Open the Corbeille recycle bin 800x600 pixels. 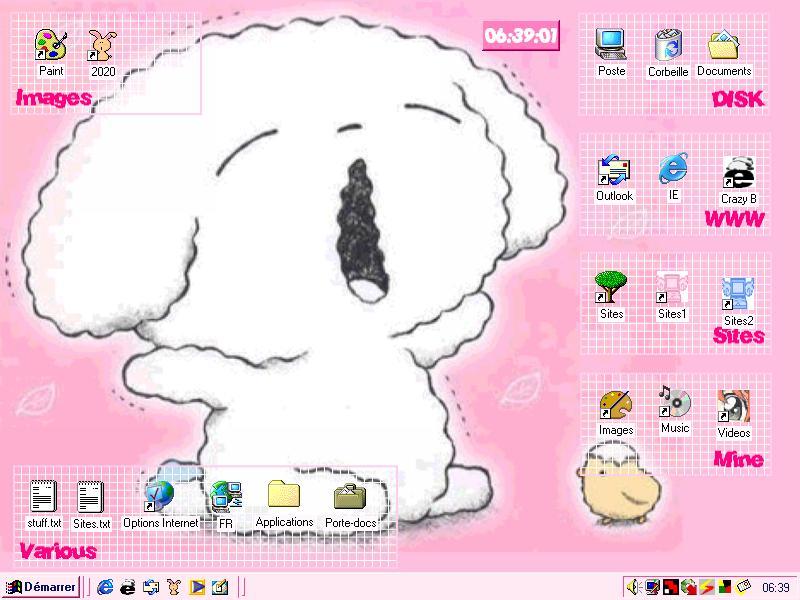(668, 44)
